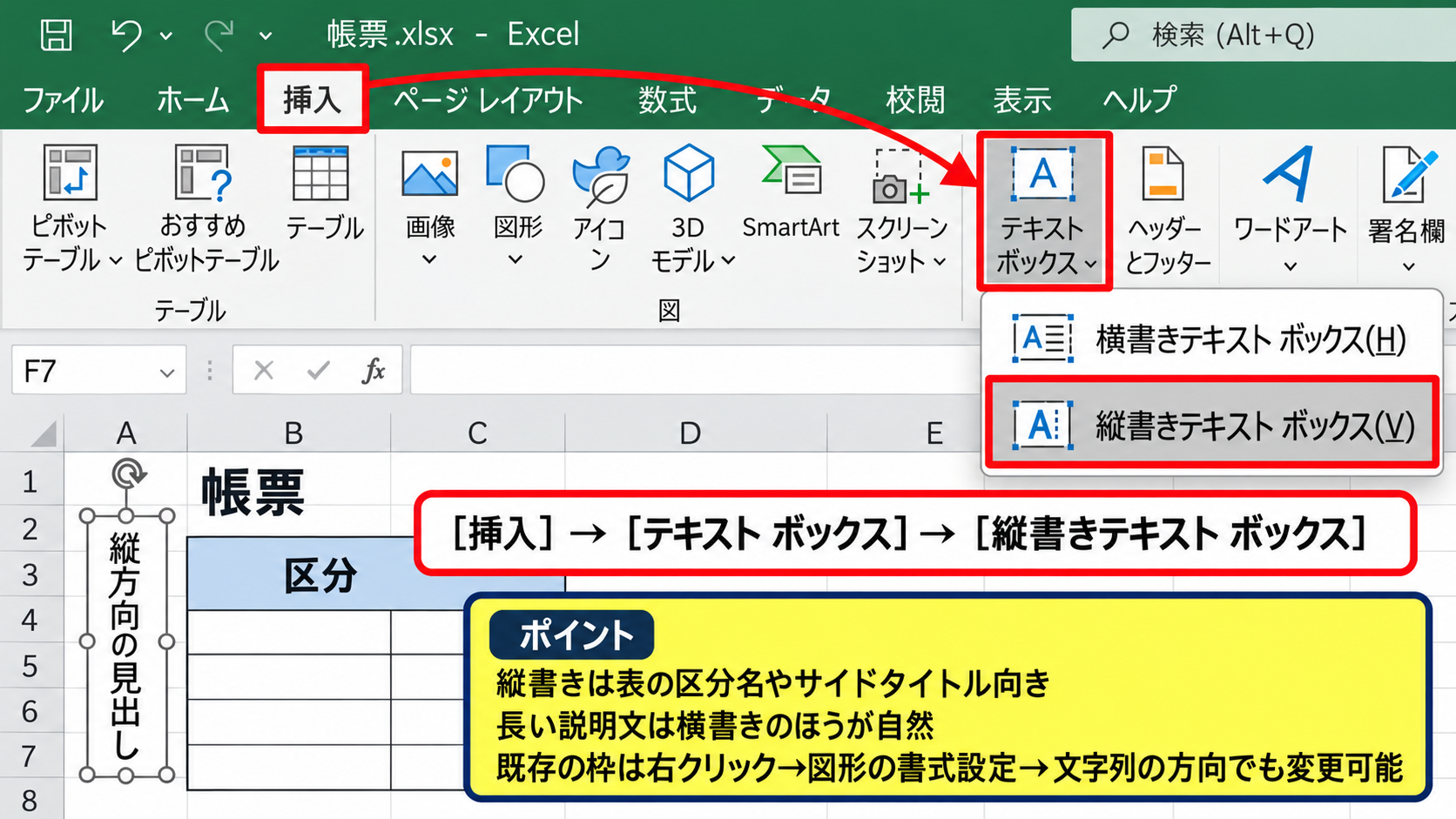Open Quick Access Toolbar customize arrow
The image size is (1456, 819).
[266, 36]
